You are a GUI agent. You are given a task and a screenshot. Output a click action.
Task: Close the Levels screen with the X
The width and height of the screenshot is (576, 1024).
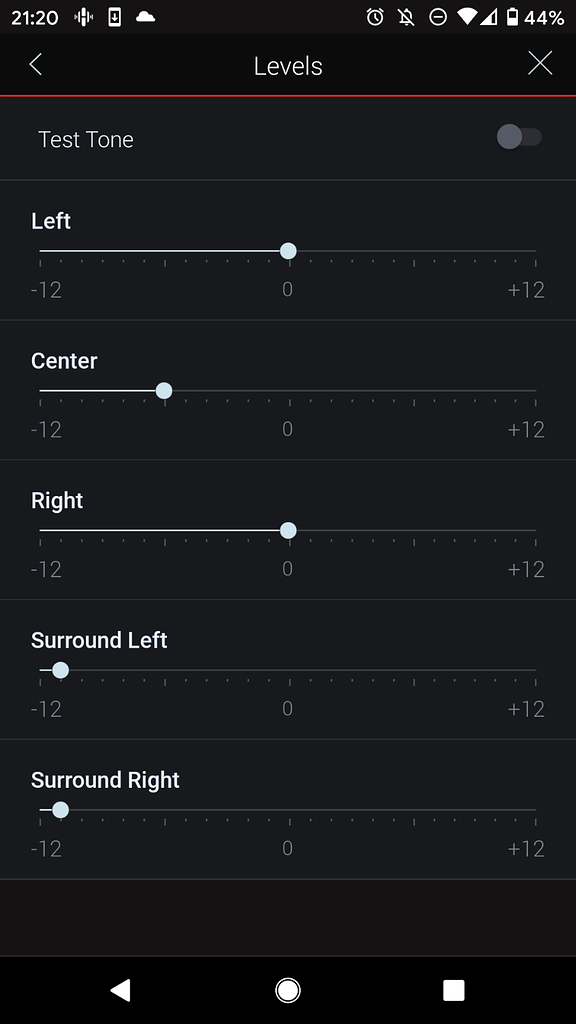[540, 63]
